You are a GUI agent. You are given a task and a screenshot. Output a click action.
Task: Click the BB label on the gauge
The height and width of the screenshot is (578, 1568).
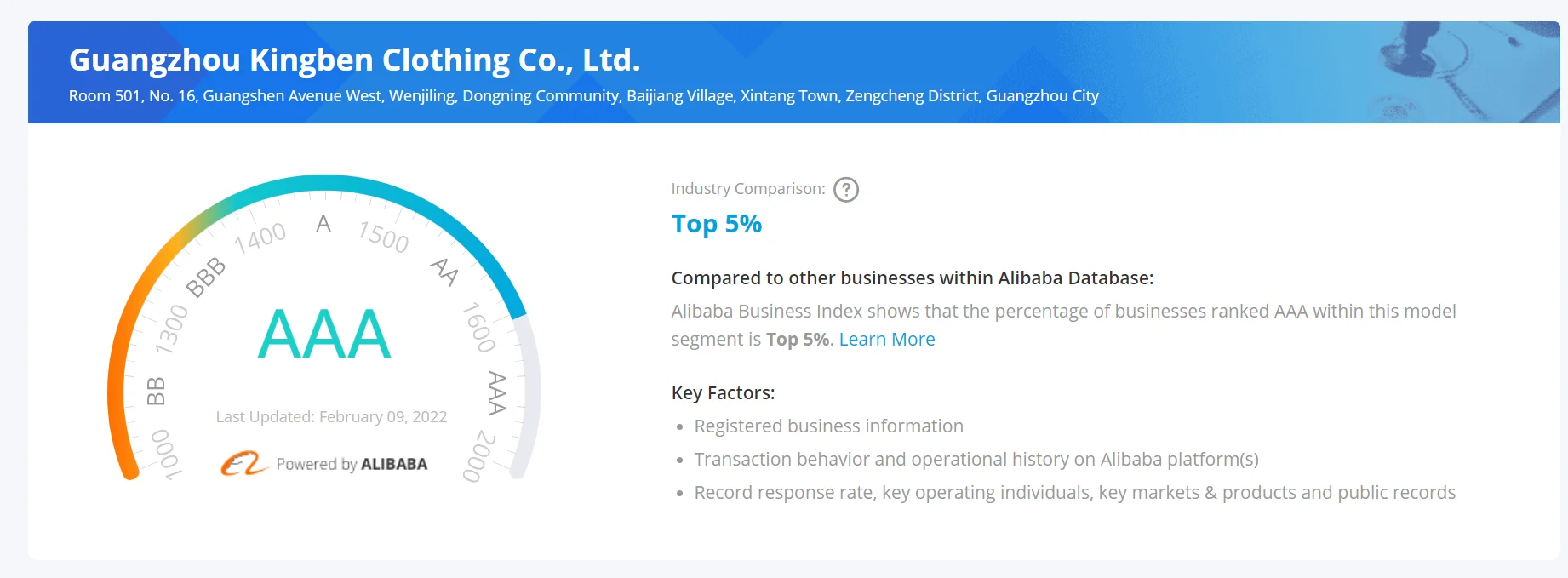(156, 391)
